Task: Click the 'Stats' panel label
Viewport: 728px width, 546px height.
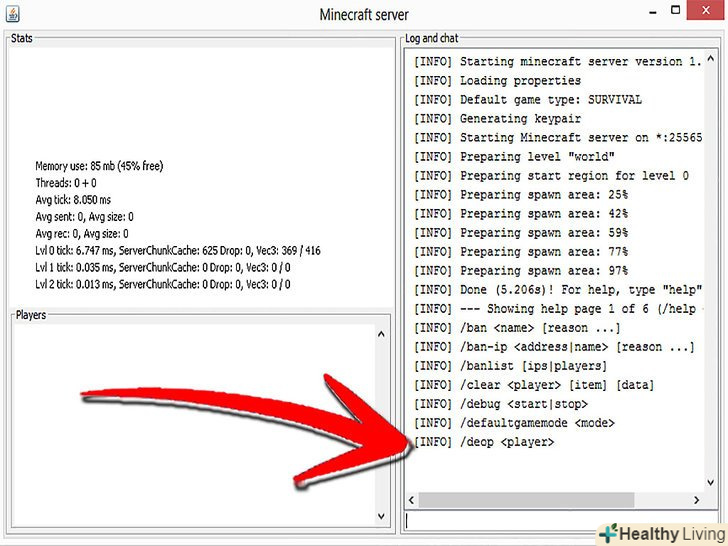Action: pos(21,38)
